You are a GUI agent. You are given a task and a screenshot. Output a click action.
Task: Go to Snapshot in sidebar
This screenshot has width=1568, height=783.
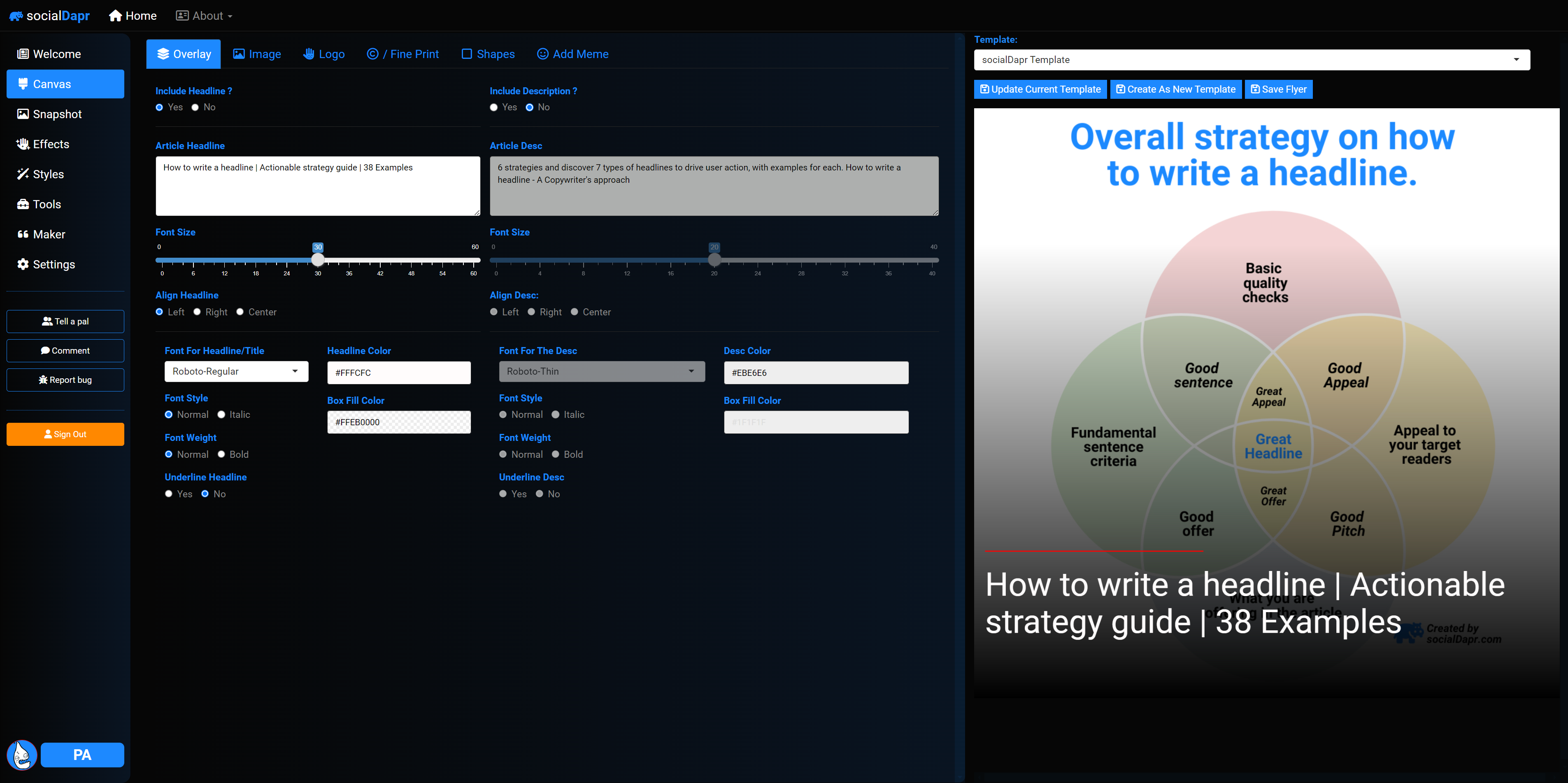click(x=65, y=114)
